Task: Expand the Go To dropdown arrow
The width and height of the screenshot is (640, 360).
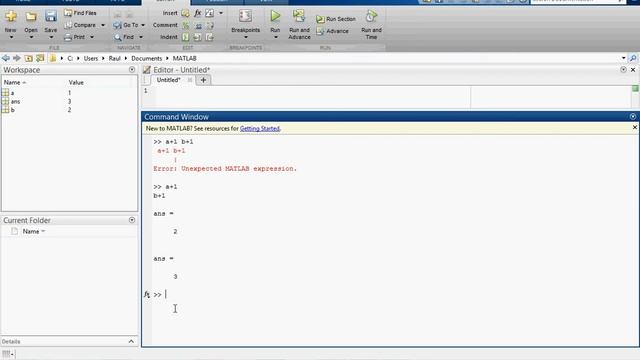Action: coord(143,25)
